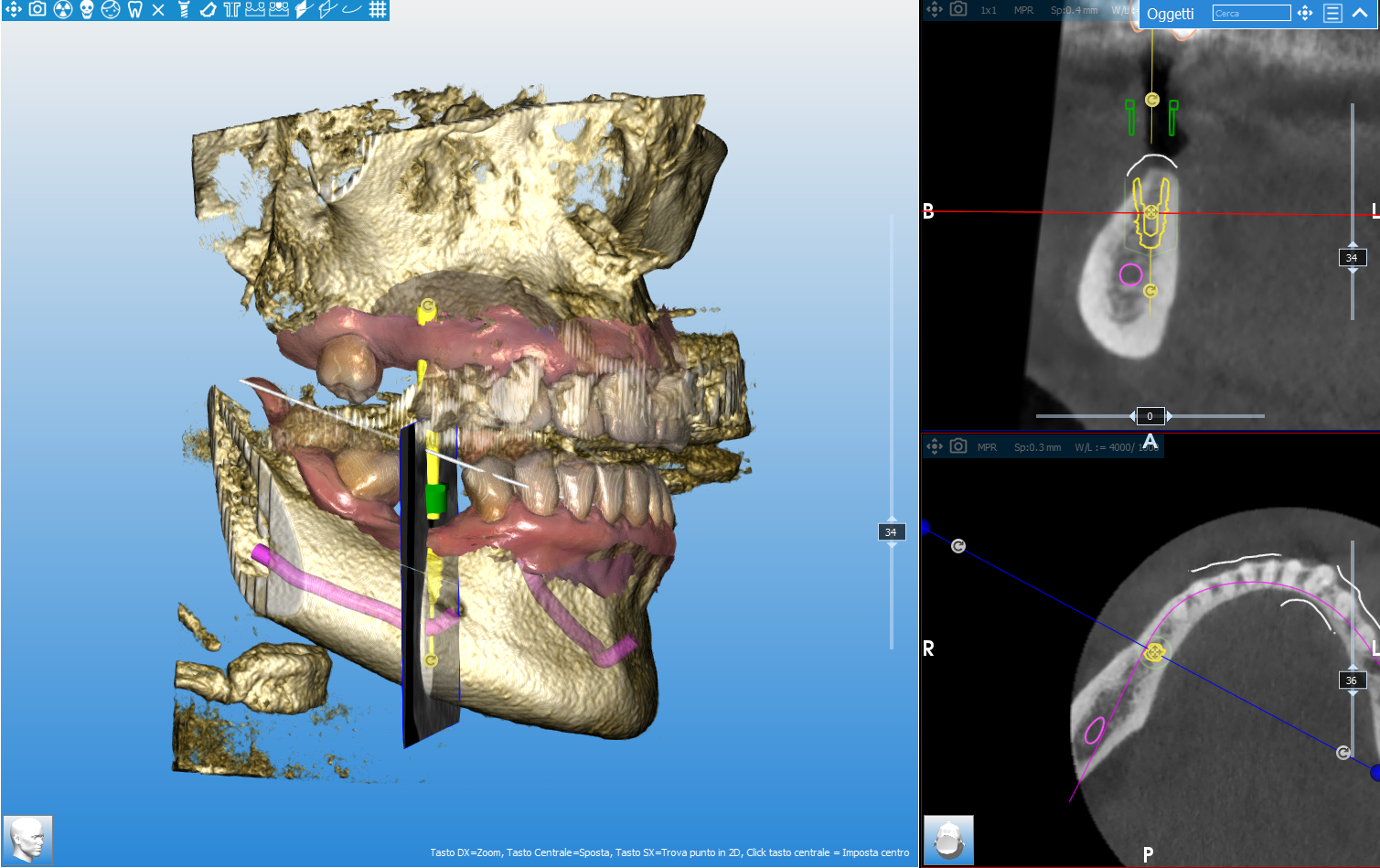Toggle teeth visibility with tooth icon
The width and height of the screenshot is (1380, 868).
tap(135, 10)
